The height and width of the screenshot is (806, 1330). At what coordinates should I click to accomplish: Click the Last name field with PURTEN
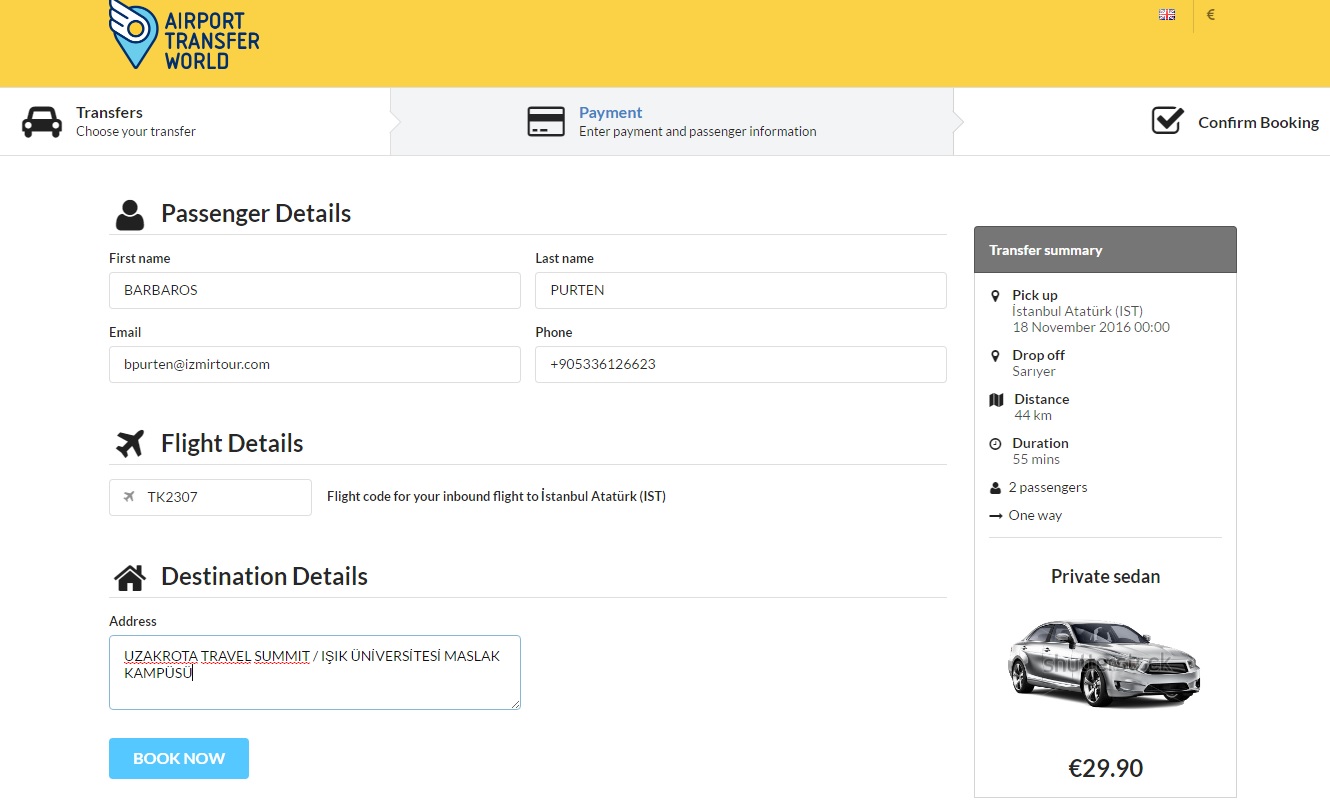coord(740,291)
